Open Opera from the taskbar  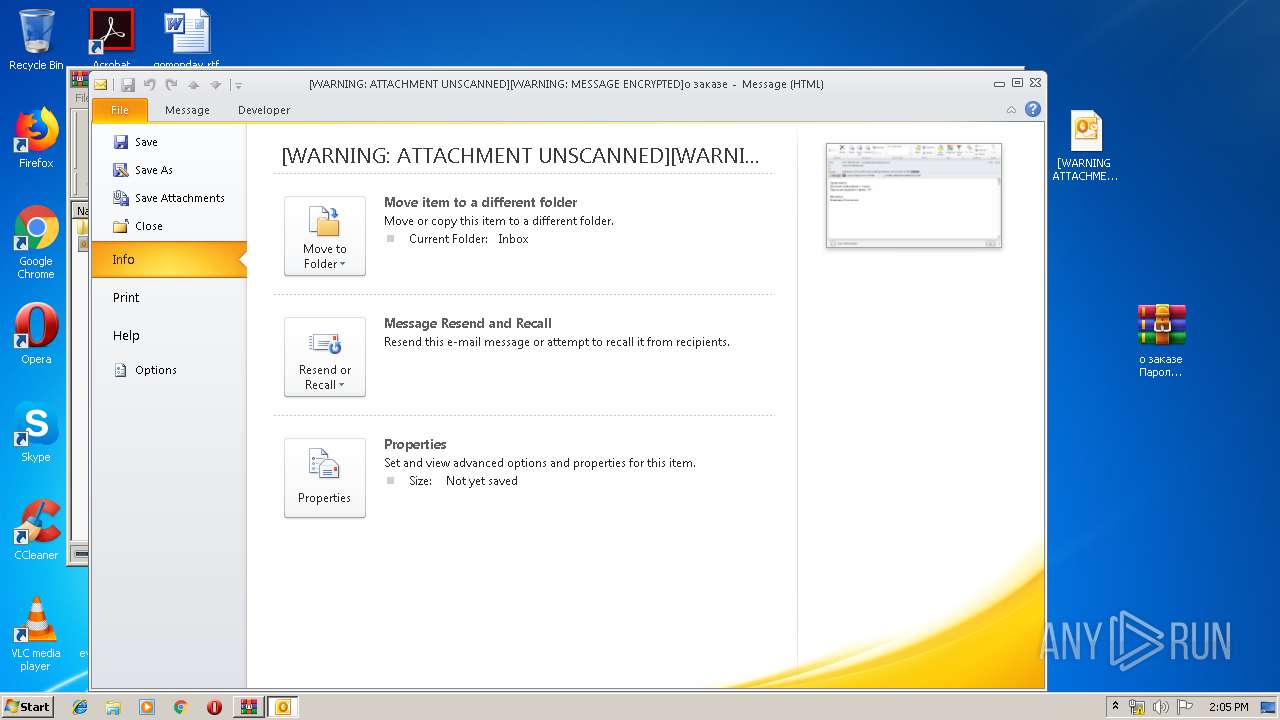click(214, 707)
